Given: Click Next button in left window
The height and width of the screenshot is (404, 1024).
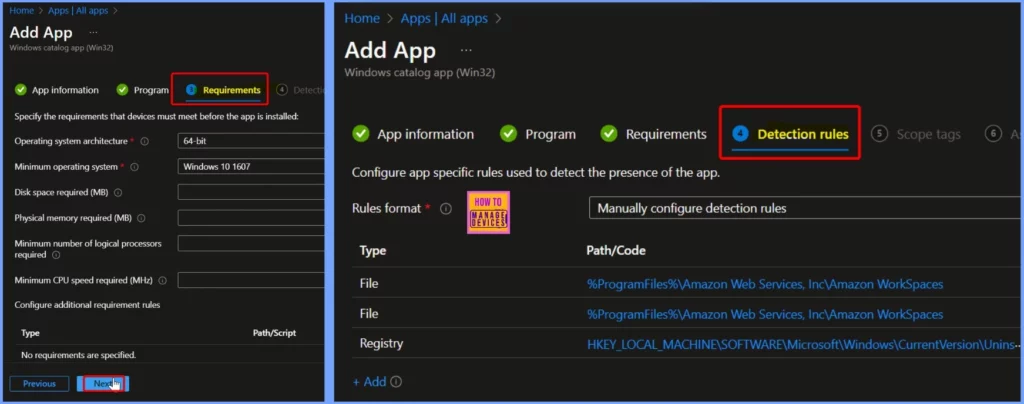Looking at the screenshot, I should (x=103, y=384).
